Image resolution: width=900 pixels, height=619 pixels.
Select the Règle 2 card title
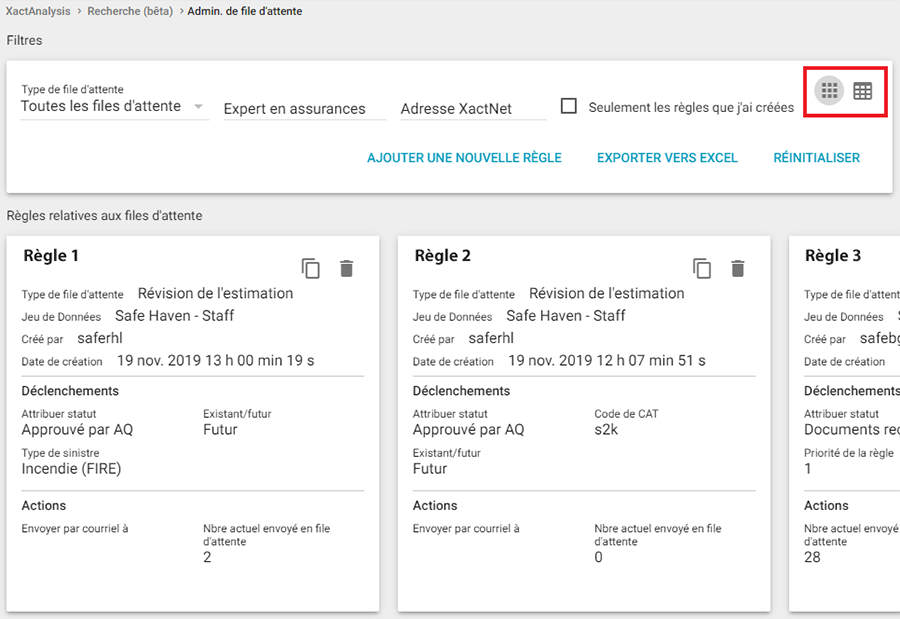(x=442, y=256)
